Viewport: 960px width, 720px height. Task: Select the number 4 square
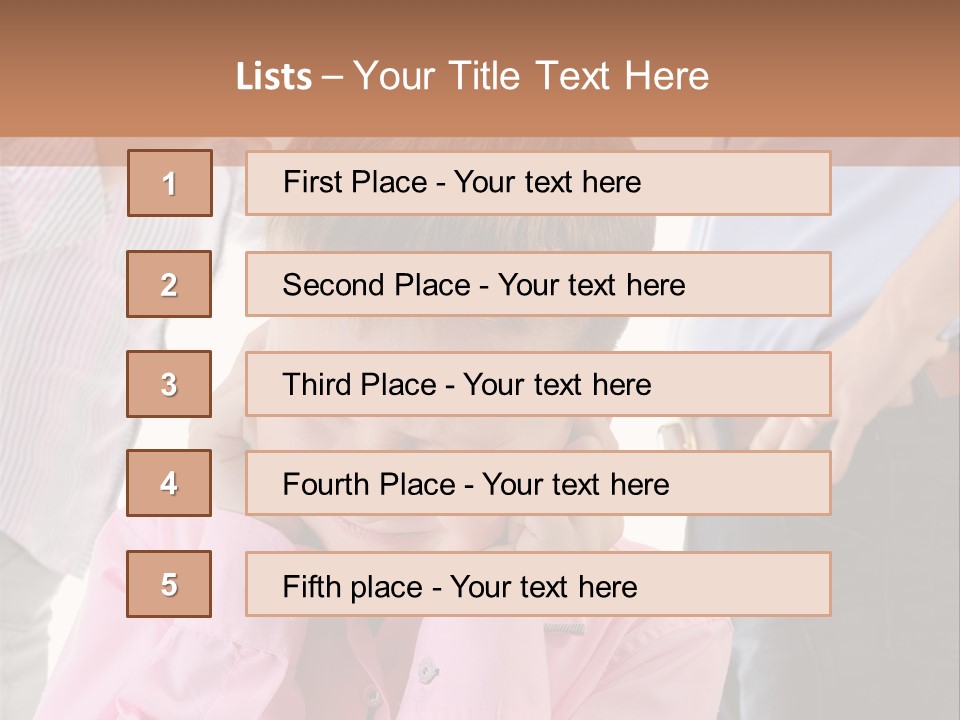pyautogui.click(x=169, y=483)
